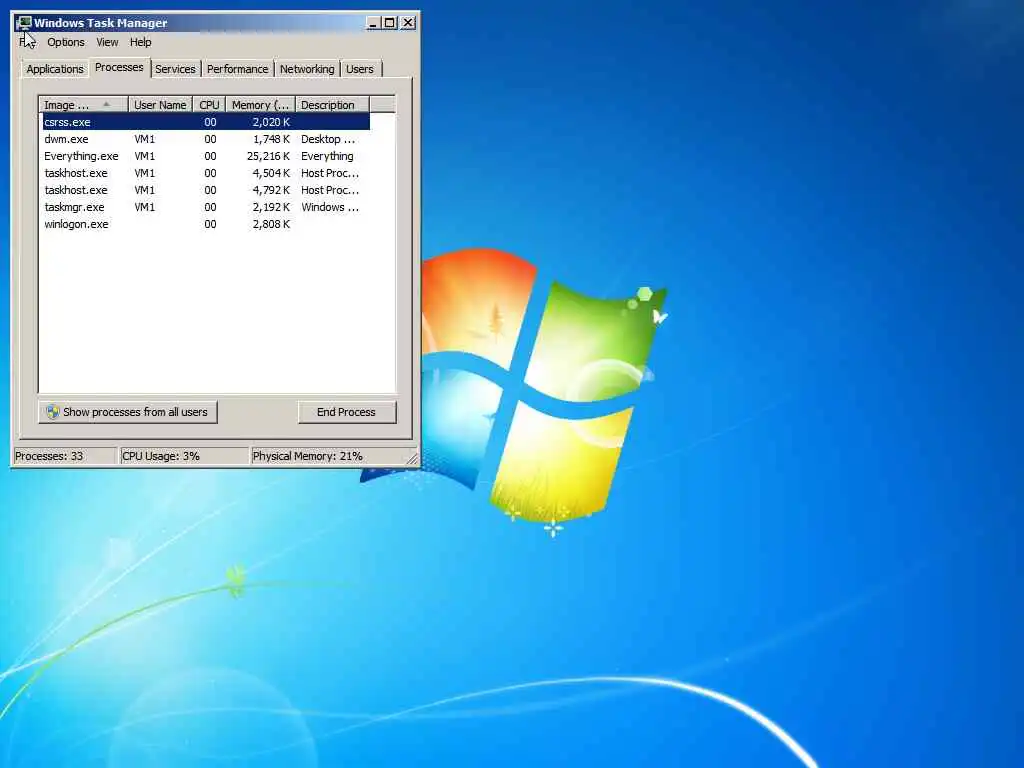
Task: Select the dwm.exe process
Action: click(206, 139)
